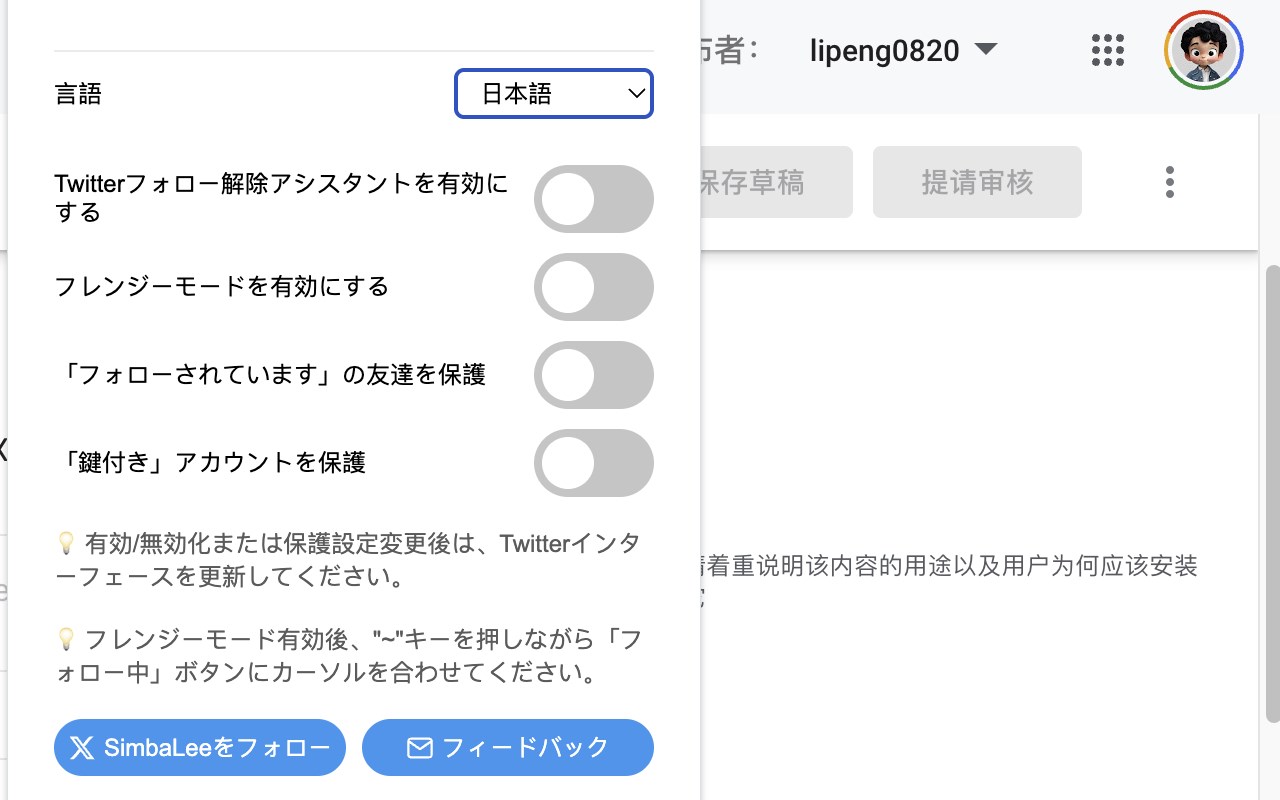Enable the Twitter unfollow assistant toggle
Screen dimensions: 1280x800
pos(593,199)
